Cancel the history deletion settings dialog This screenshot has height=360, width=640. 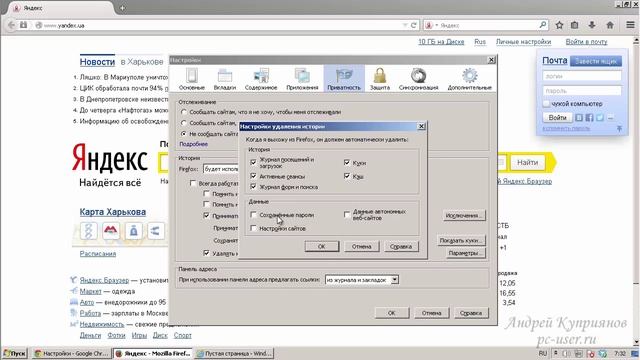pyautogui.click(x=361, y=246)
